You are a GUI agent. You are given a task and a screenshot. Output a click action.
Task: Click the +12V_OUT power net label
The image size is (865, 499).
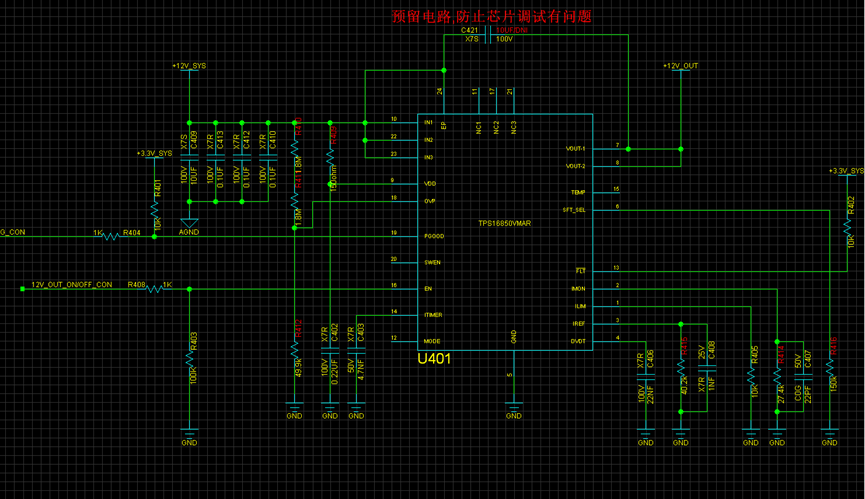point(681,66)
